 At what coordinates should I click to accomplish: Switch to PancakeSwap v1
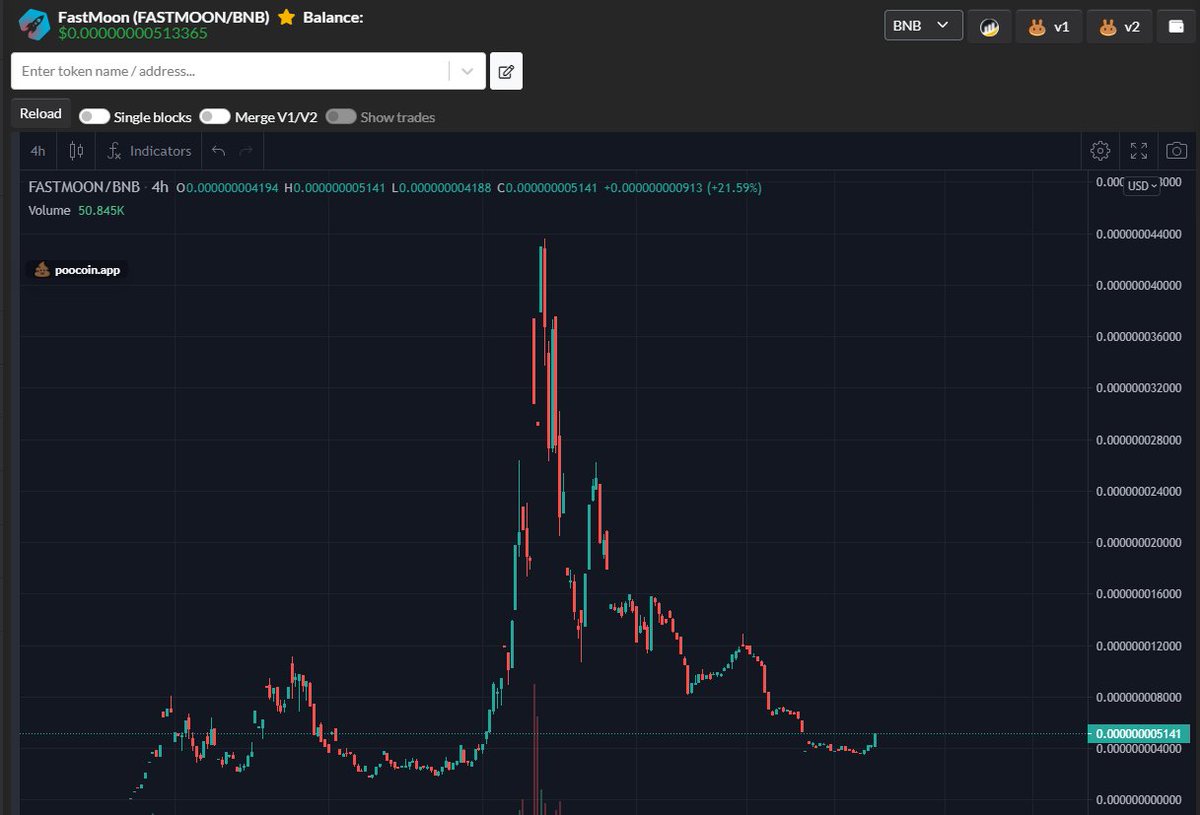1048,26
